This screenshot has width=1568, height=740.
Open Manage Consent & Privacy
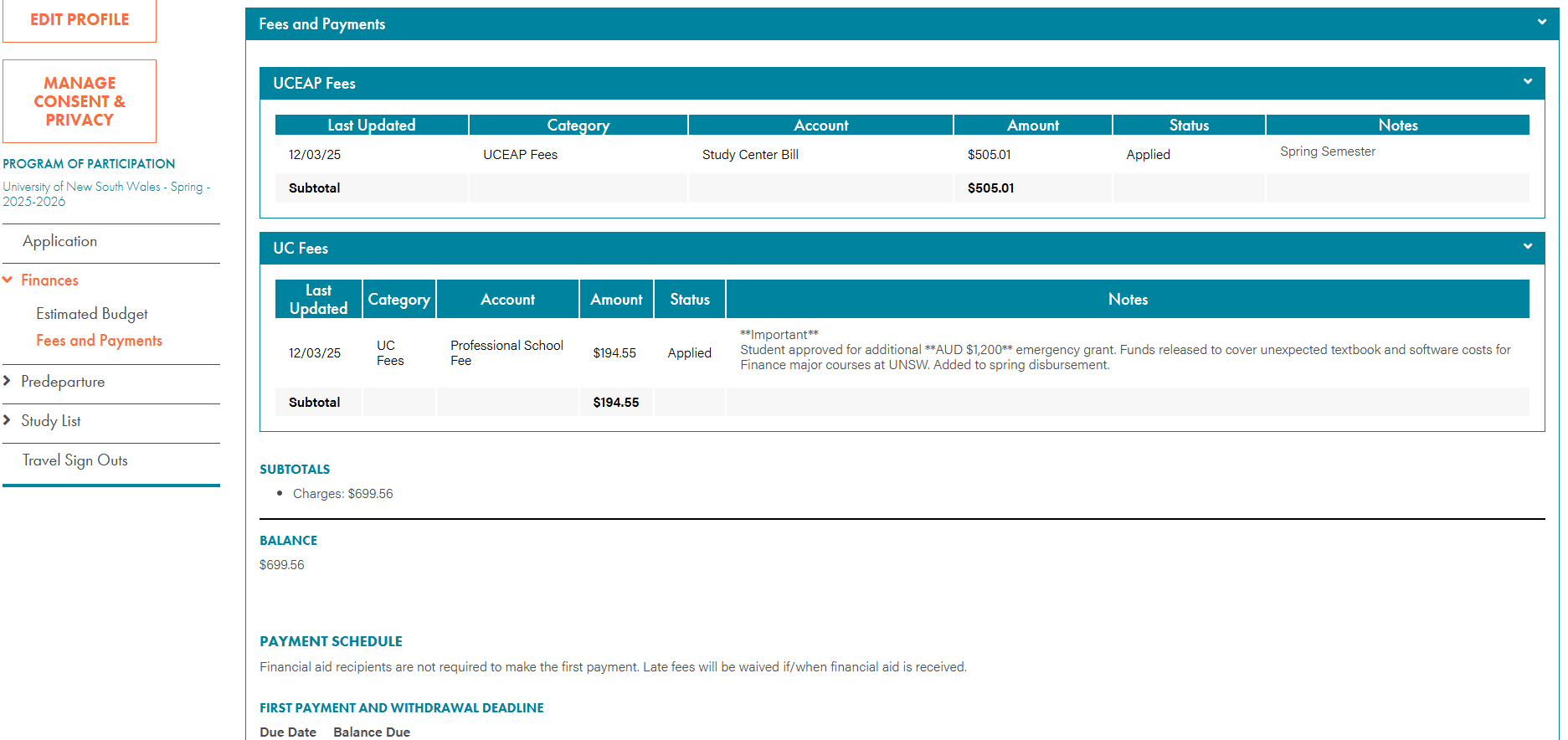pyautogui.click(x=80, y=101)
